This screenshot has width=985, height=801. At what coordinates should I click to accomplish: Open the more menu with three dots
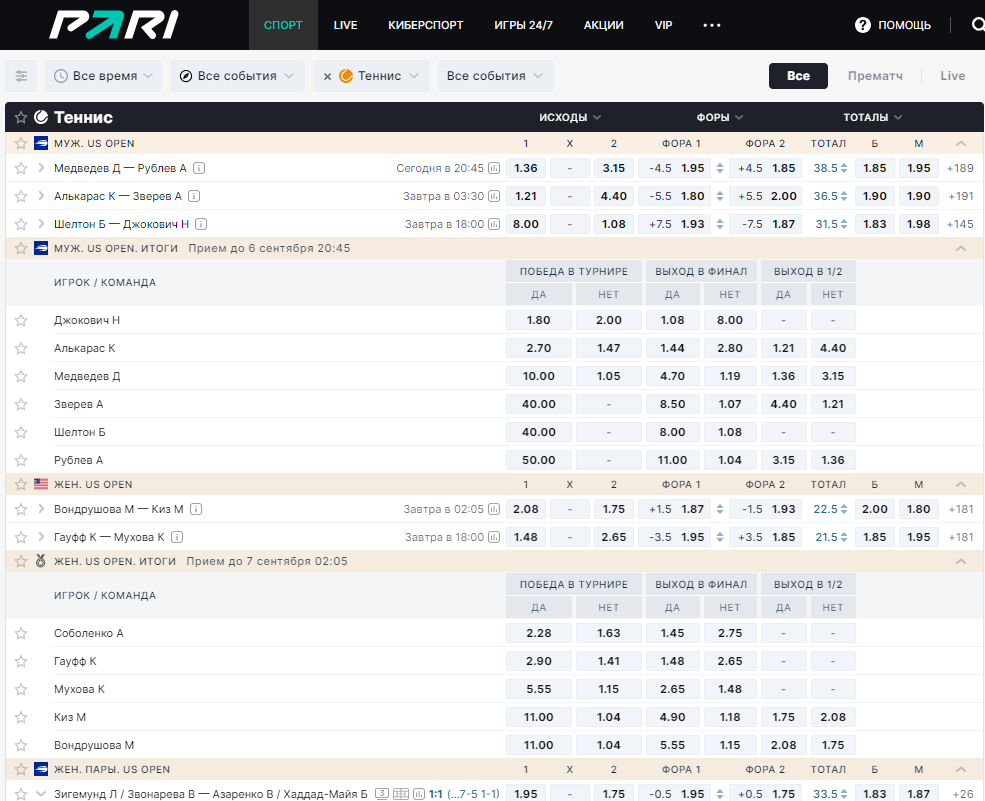tap(712, 25)
